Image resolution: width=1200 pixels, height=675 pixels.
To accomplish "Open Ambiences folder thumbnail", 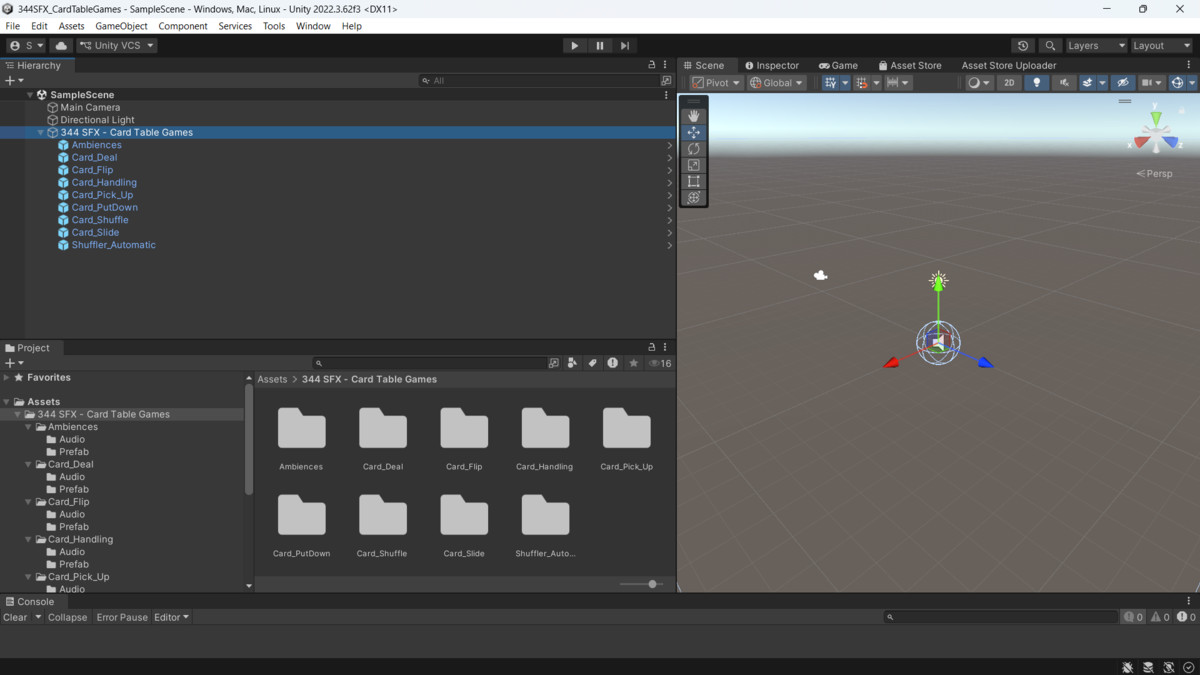I will (301, 428).
